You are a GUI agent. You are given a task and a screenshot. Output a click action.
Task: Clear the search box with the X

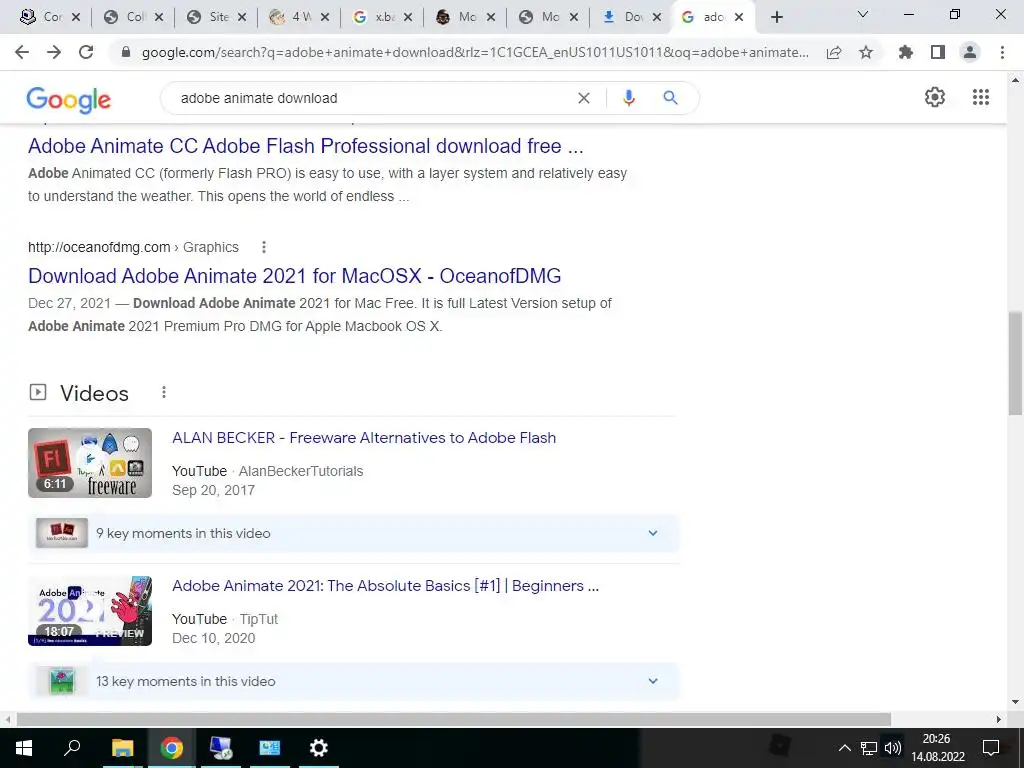[584, 98]
